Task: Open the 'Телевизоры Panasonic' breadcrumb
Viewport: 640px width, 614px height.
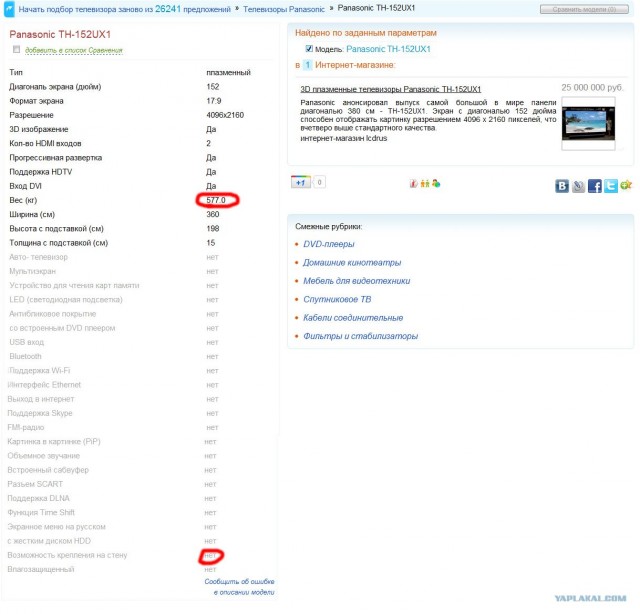Action: (x=284, y=9)
